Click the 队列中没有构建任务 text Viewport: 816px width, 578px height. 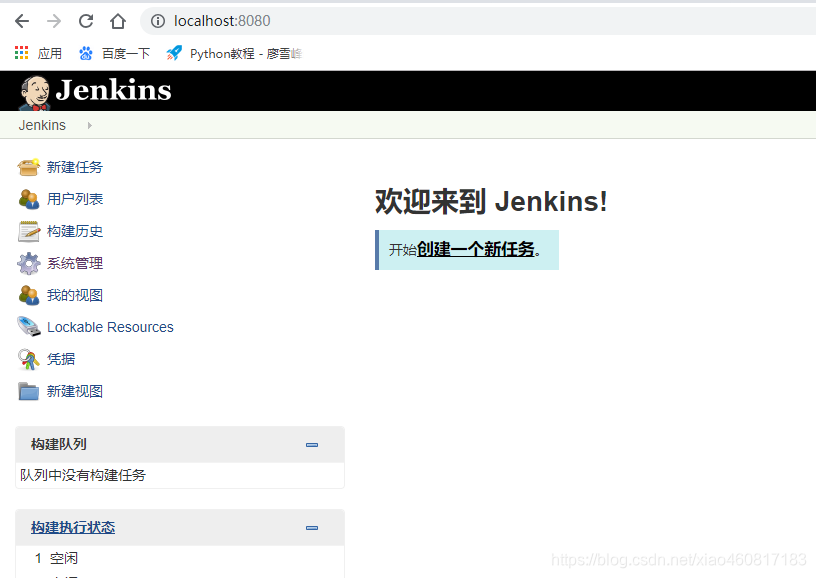pyautogui.click(x=83, y=475)
